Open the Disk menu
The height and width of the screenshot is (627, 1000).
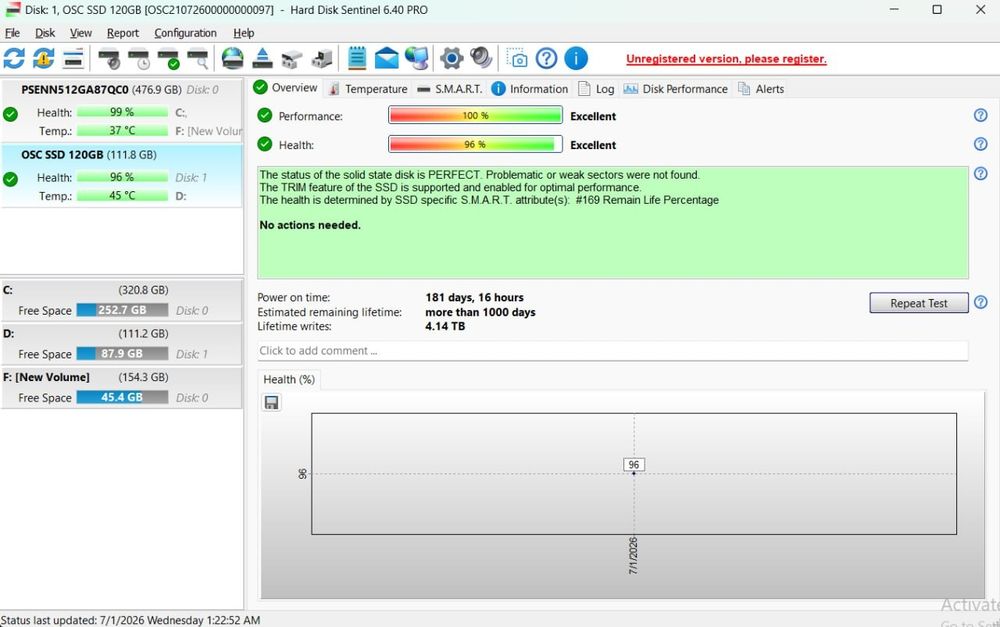point(45,33)
